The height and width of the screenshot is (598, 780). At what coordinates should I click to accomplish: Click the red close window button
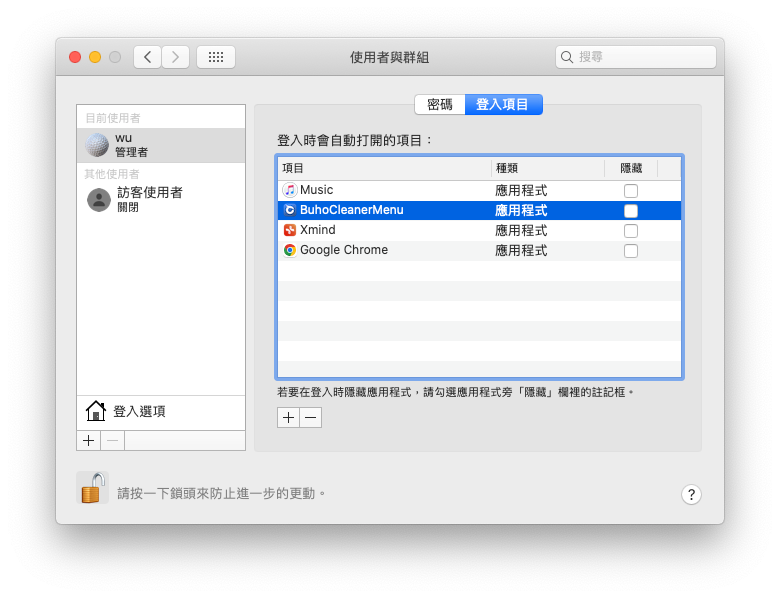point(75,57)
